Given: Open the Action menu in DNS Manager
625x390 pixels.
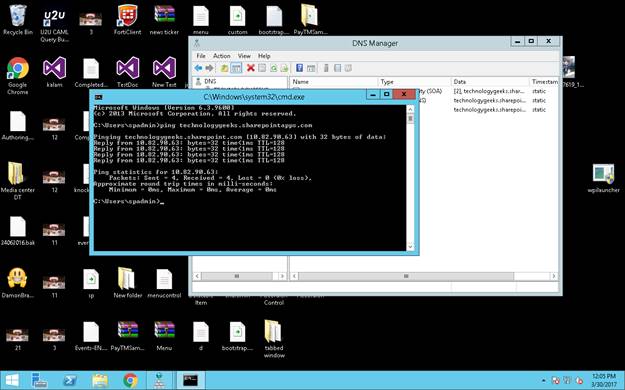Looking at the screenshot, I should [222, 56].
